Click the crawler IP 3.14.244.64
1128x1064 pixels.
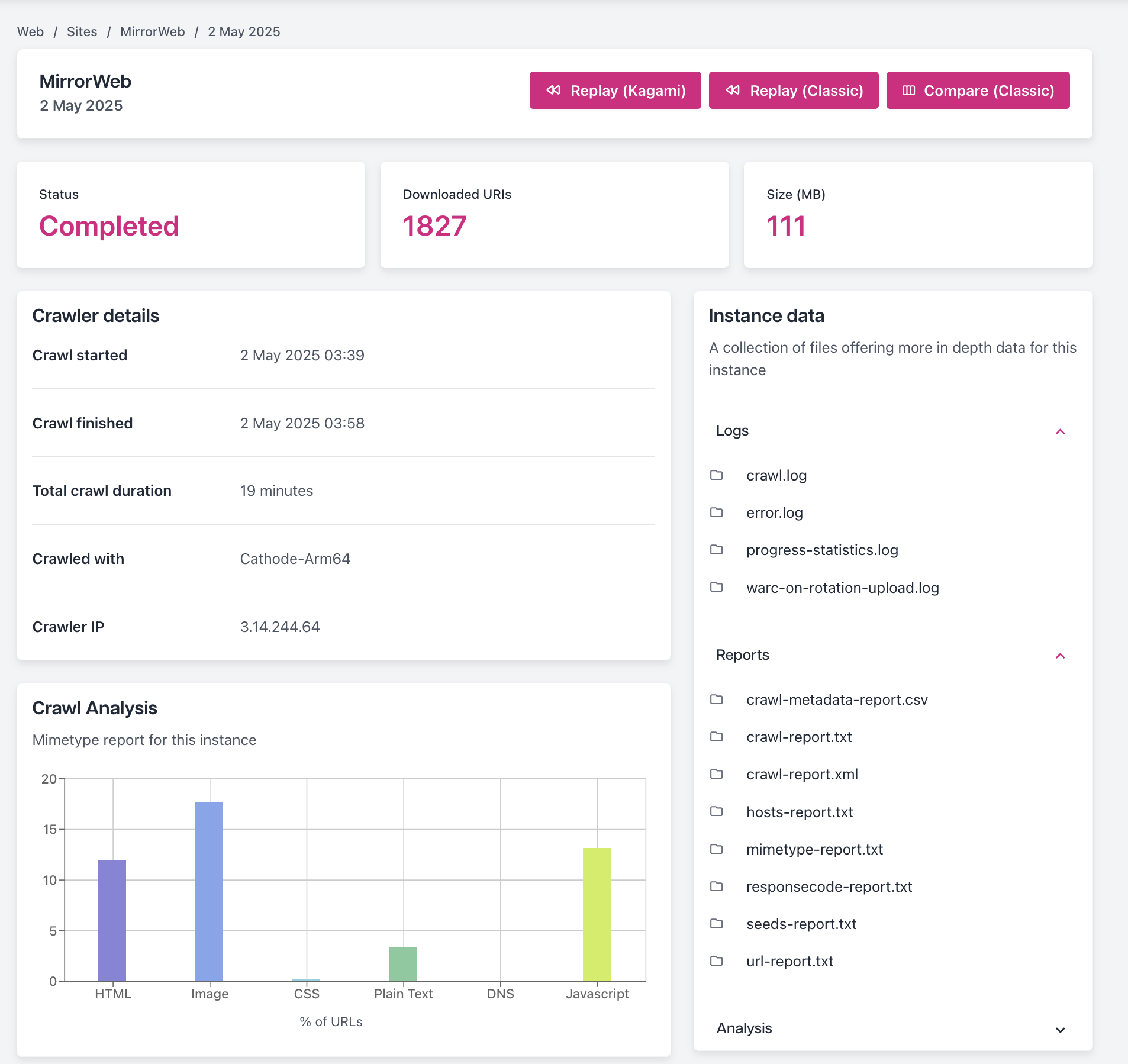click(x=280, y=627)
